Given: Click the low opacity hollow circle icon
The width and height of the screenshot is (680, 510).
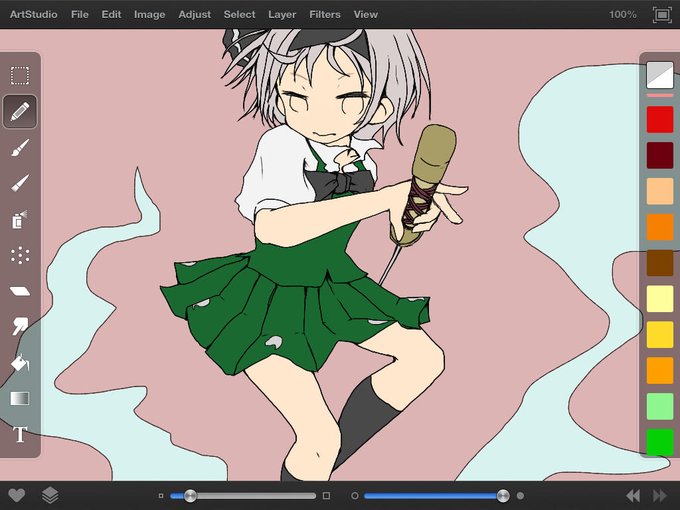Looking at the screenshot, I should coord(354,496).
